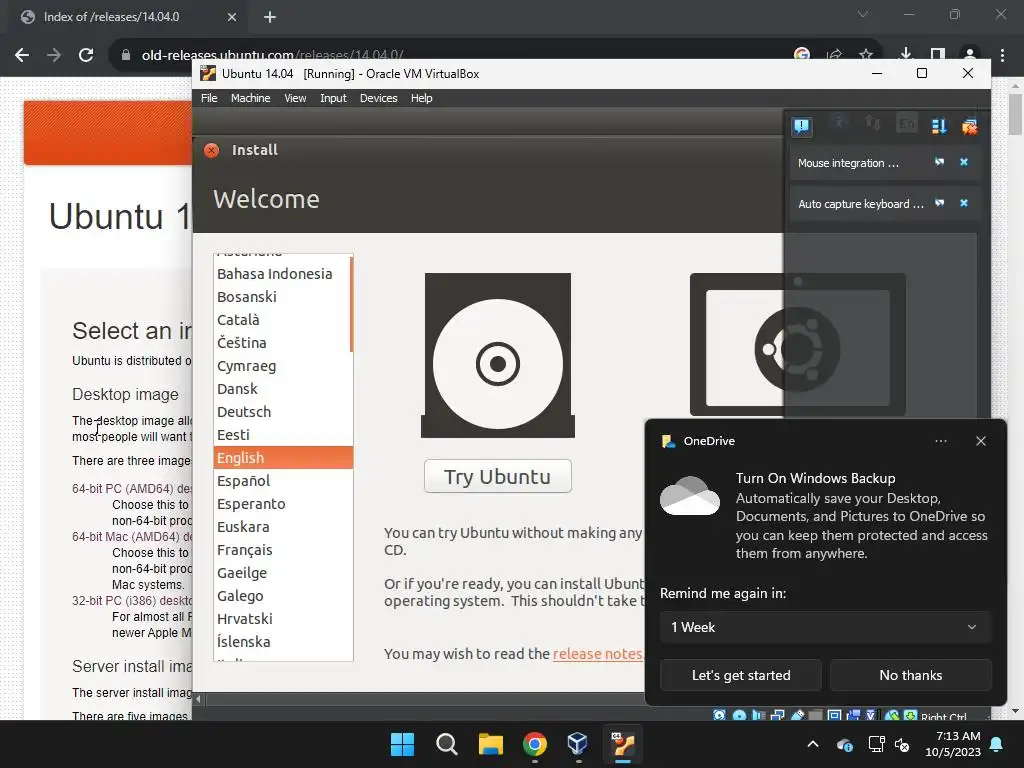Open the muted volume tray icon
Image resolution: width=1024 pixels, height=768 pixels.
[903, 744]
